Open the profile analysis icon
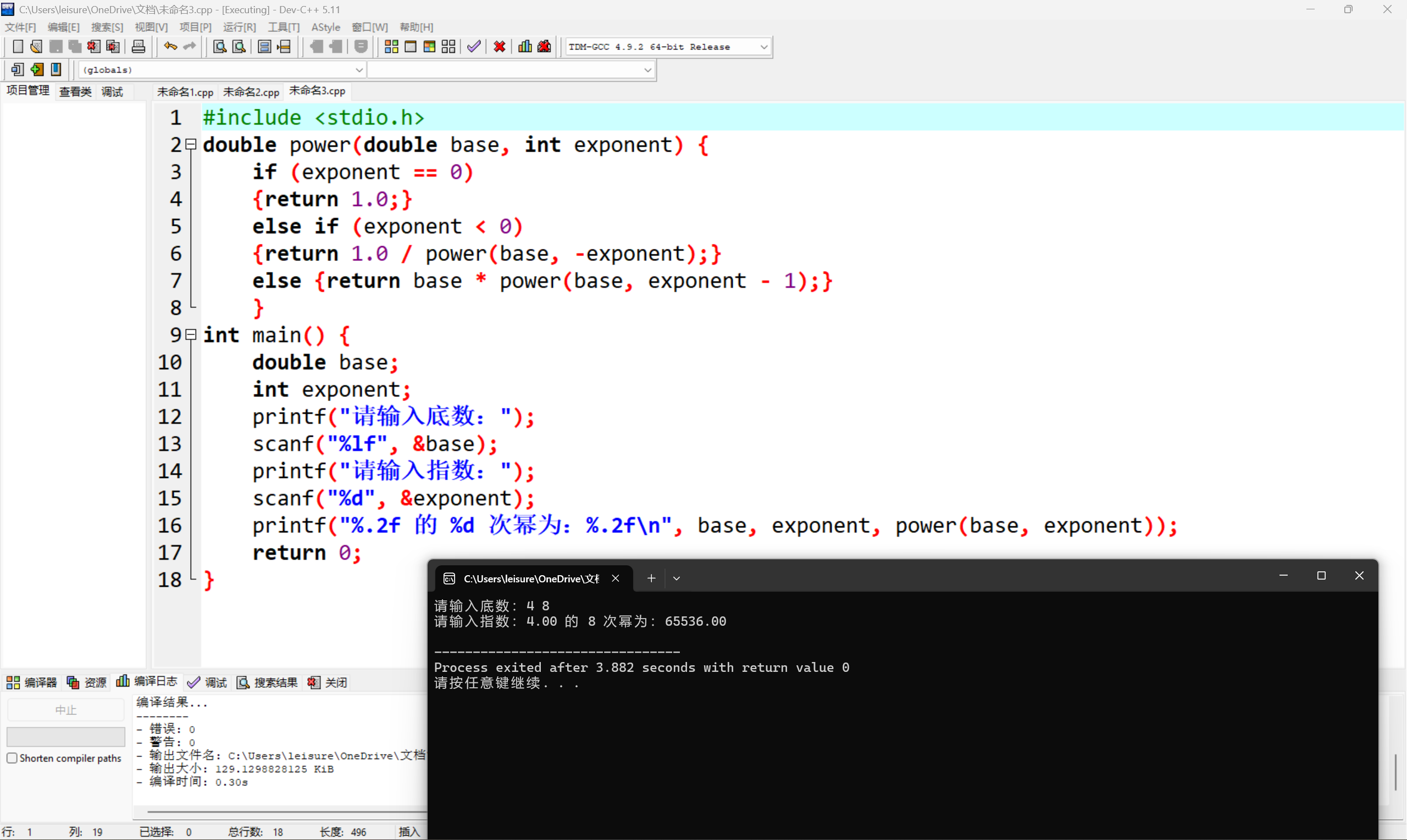This screenshot has height=840, width=1407. tap(524, 46)
